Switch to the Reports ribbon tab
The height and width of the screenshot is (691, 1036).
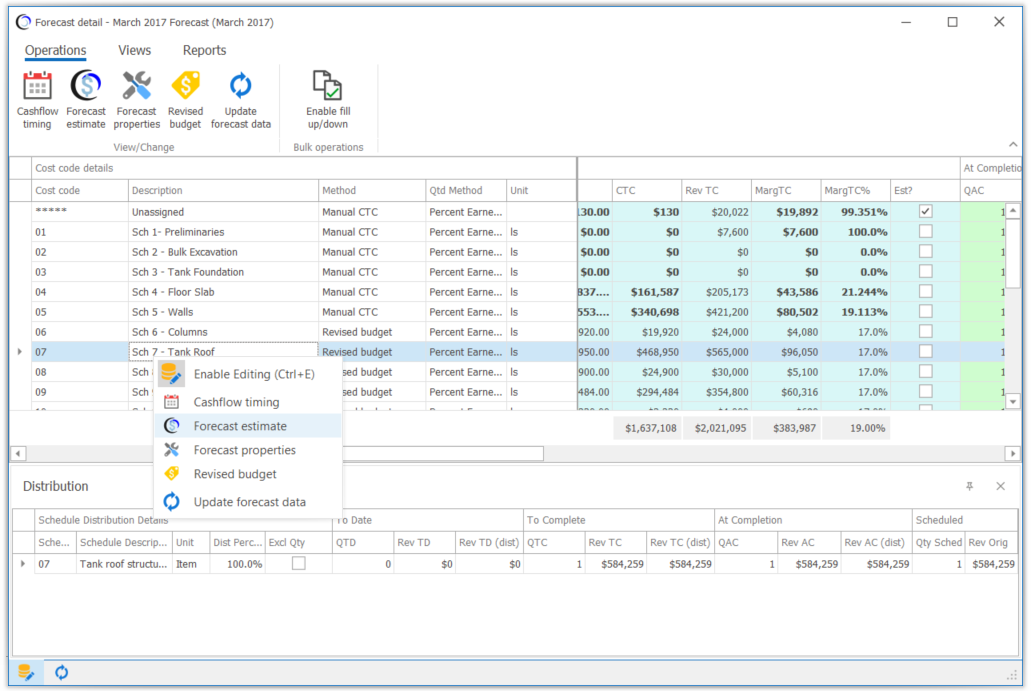click(204, 50)
